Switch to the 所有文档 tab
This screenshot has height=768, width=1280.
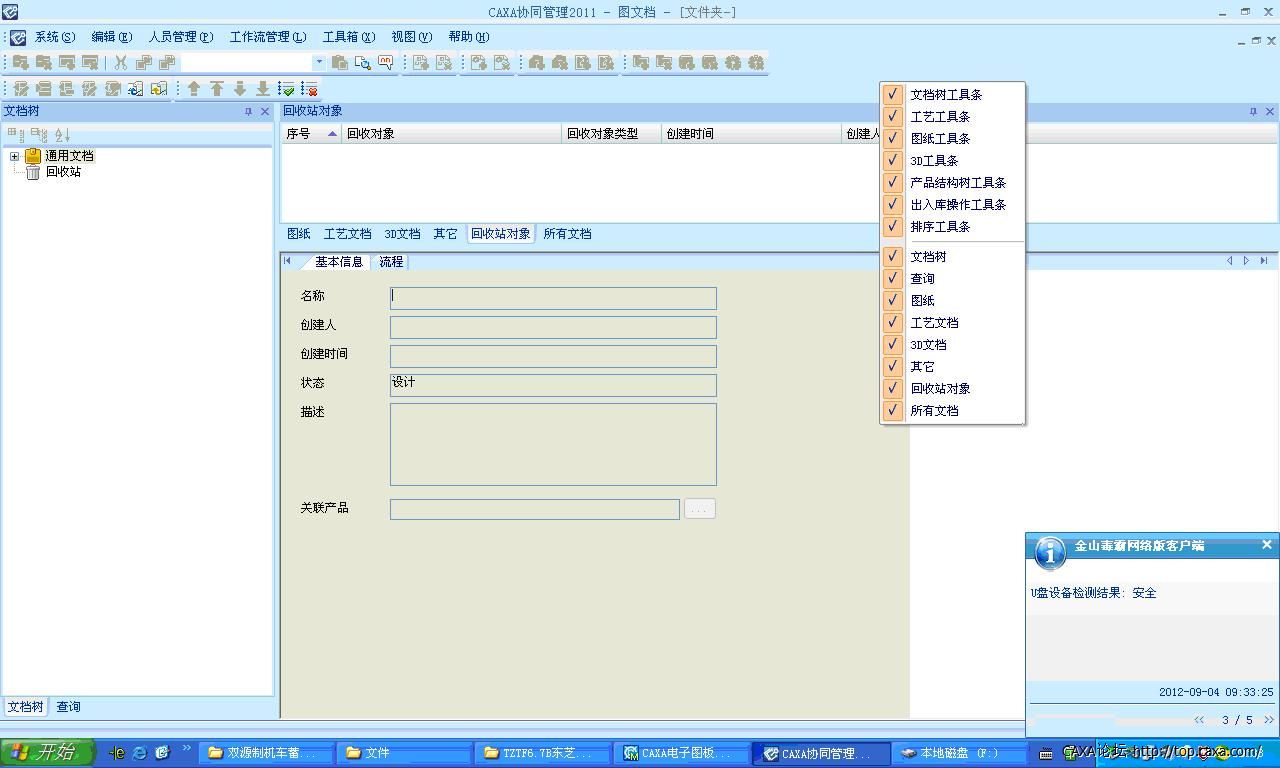coord(567,234)
